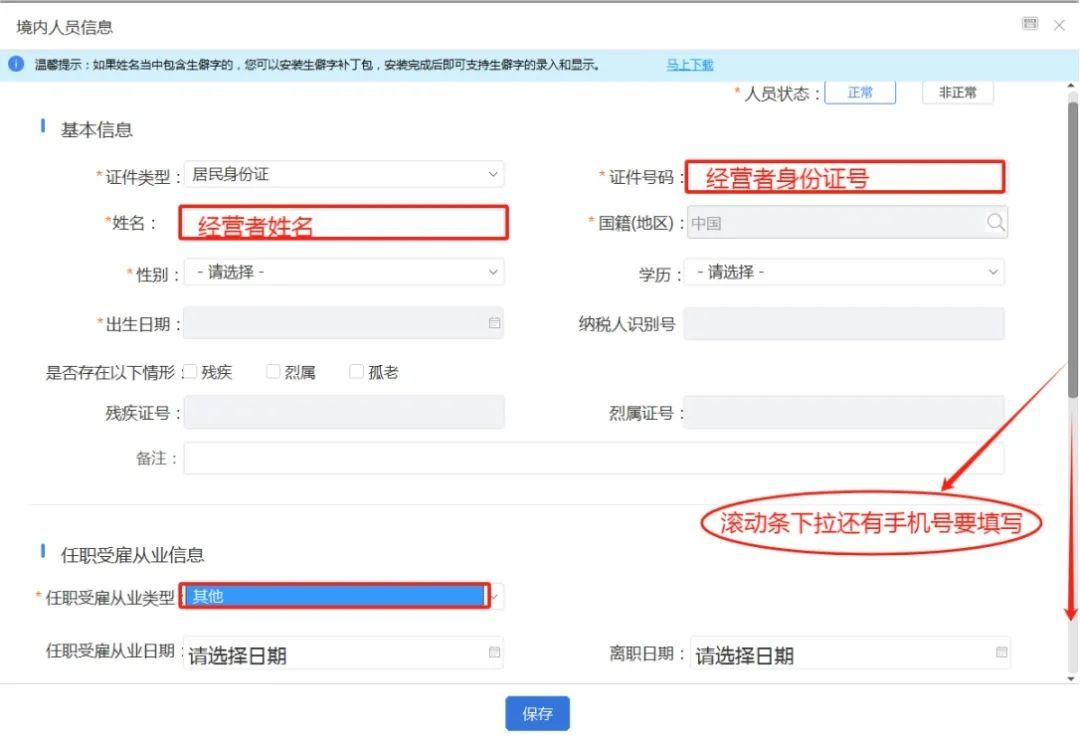Viewport: 1080px width, 739px height.
Task: Click calendar icon in 离职日期 field
Action: coord(1001,653)
